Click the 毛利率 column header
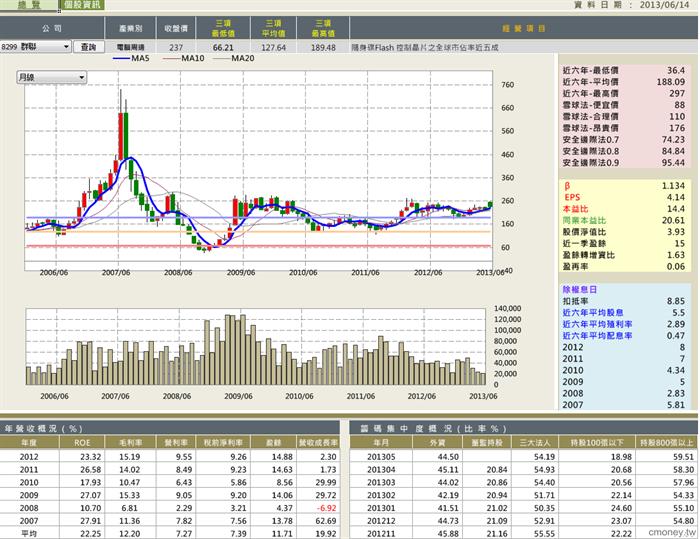 coord(130,443)
